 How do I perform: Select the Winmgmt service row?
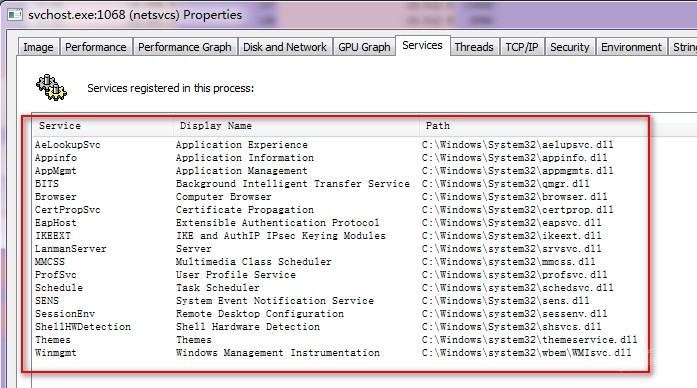click(x=336, y=352)
